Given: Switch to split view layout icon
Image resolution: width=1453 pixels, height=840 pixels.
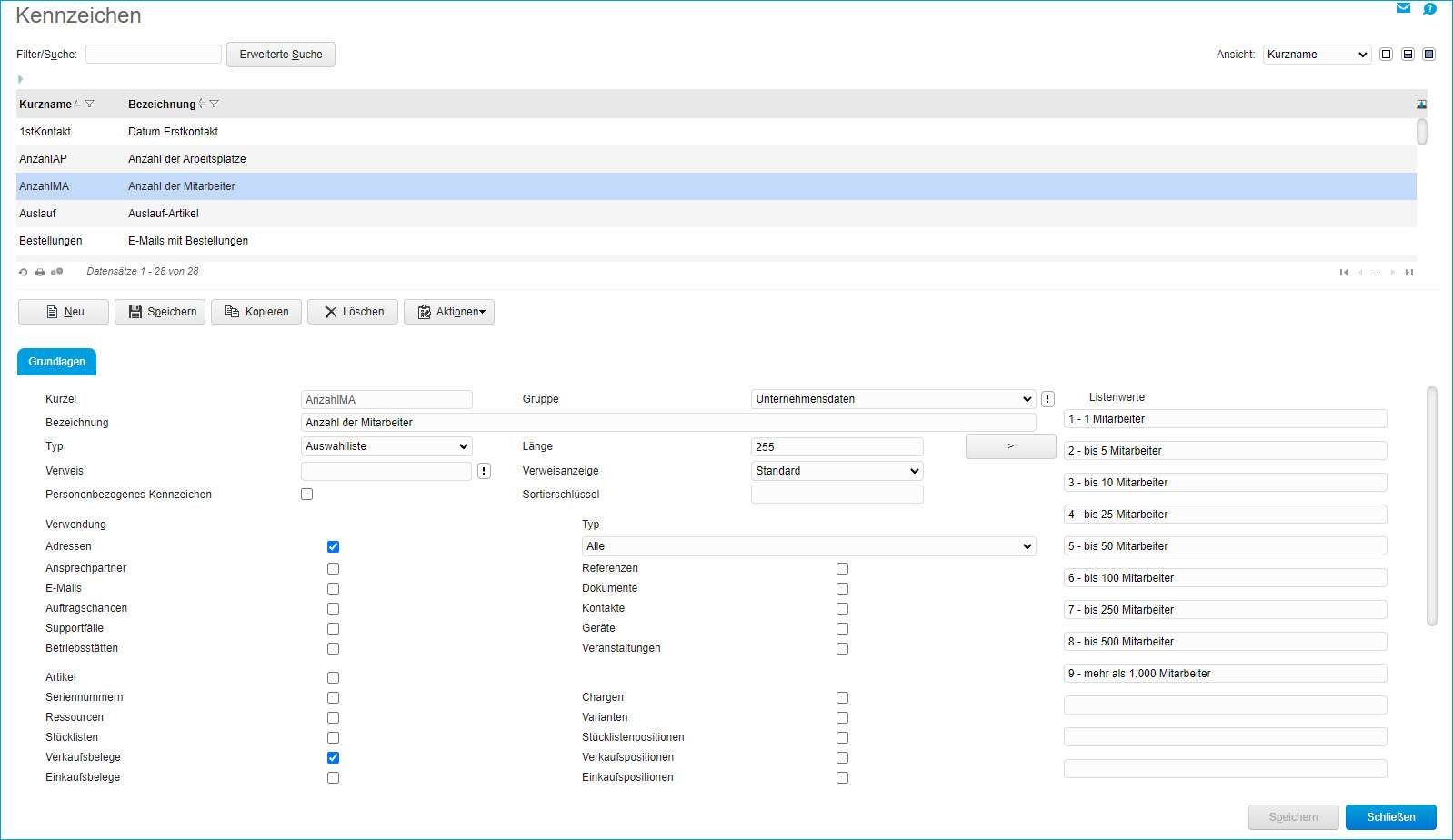Looking at the screenshot, I should click(1408, 55).
